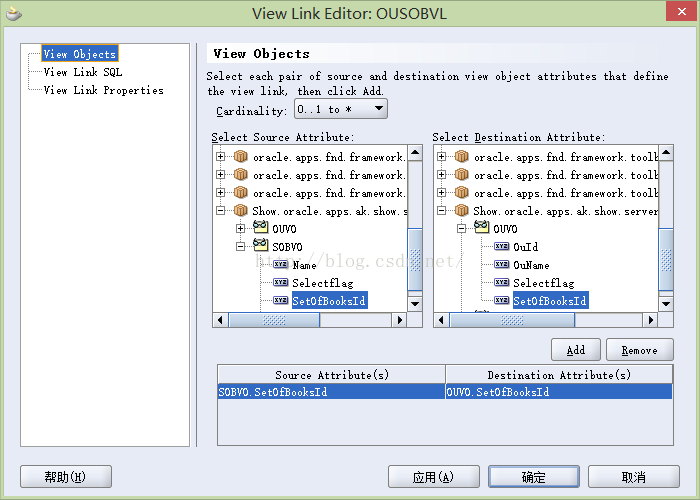The height and width of the screenshot is (500, 700).
Task: Click the 应用(A) apply button
Action: pos(434,477)
